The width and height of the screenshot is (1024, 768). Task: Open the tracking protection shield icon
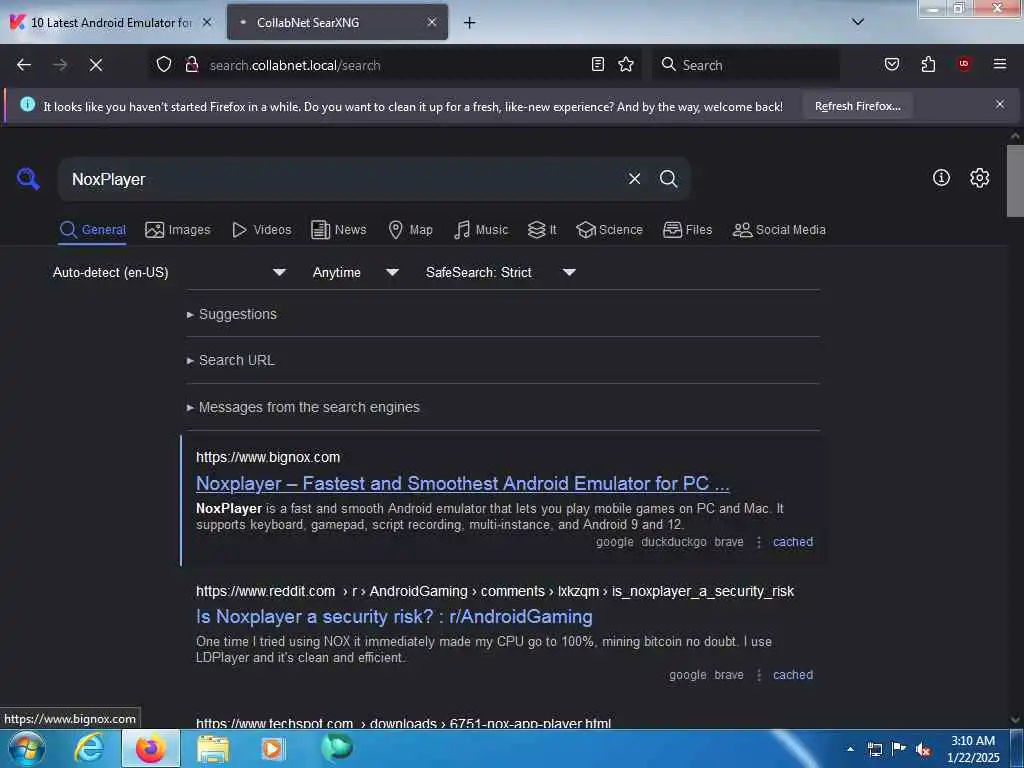click(164, 64)
